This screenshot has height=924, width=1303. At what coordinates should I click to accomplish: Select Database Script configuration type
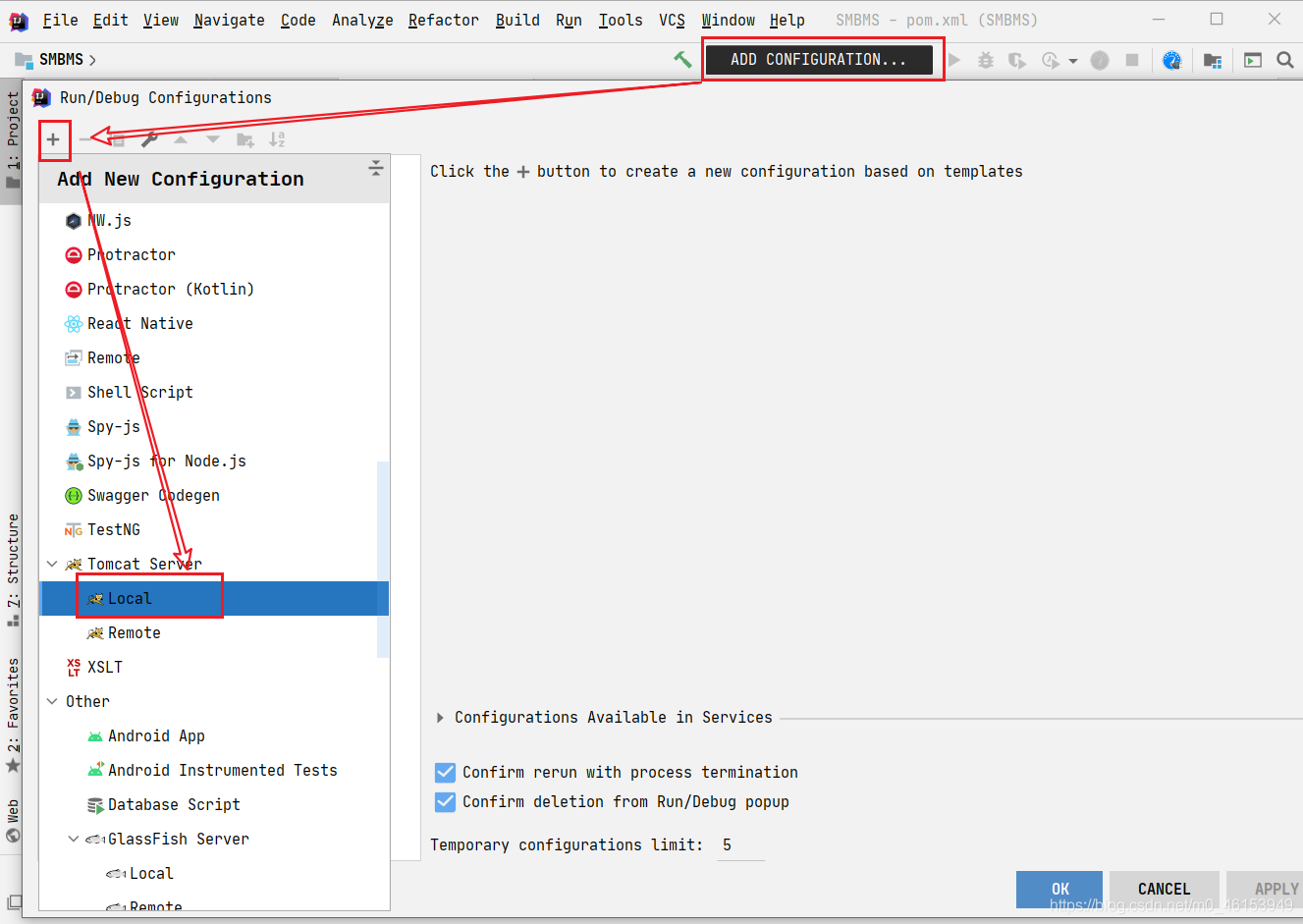pos(214,804)
